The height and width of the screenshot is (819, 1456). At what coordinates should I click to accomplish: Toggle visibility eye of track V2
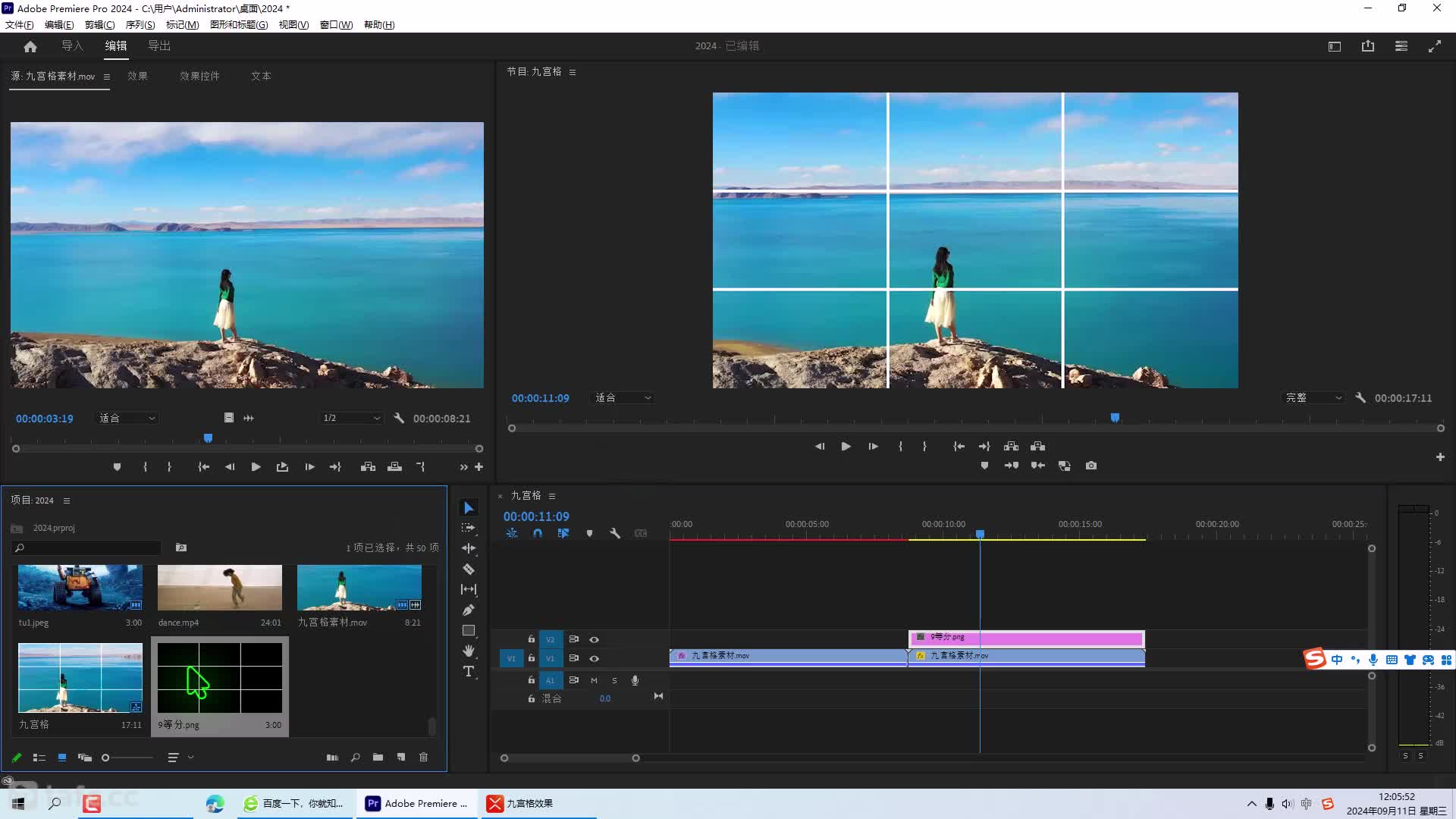click(x=595, y=639)
